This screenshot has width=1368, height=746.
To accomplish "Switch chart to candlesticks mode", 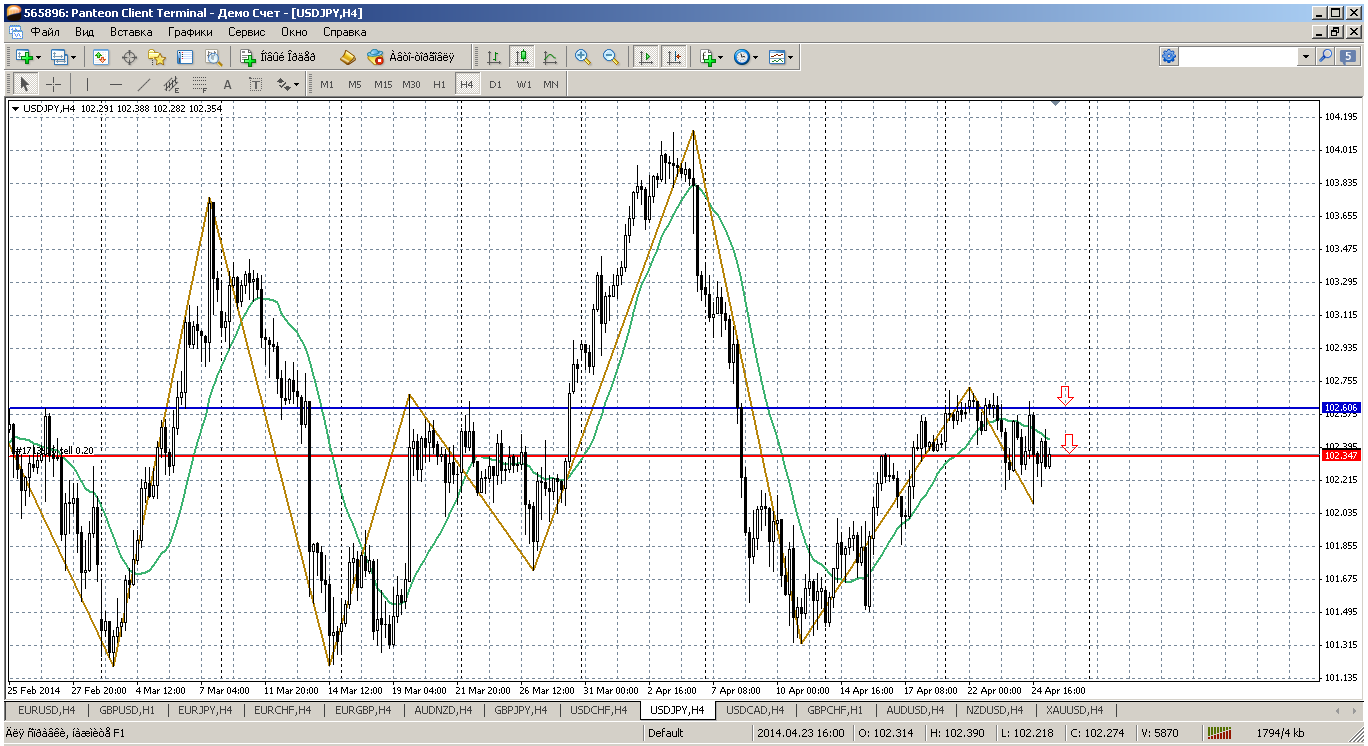I will [521, 57].
